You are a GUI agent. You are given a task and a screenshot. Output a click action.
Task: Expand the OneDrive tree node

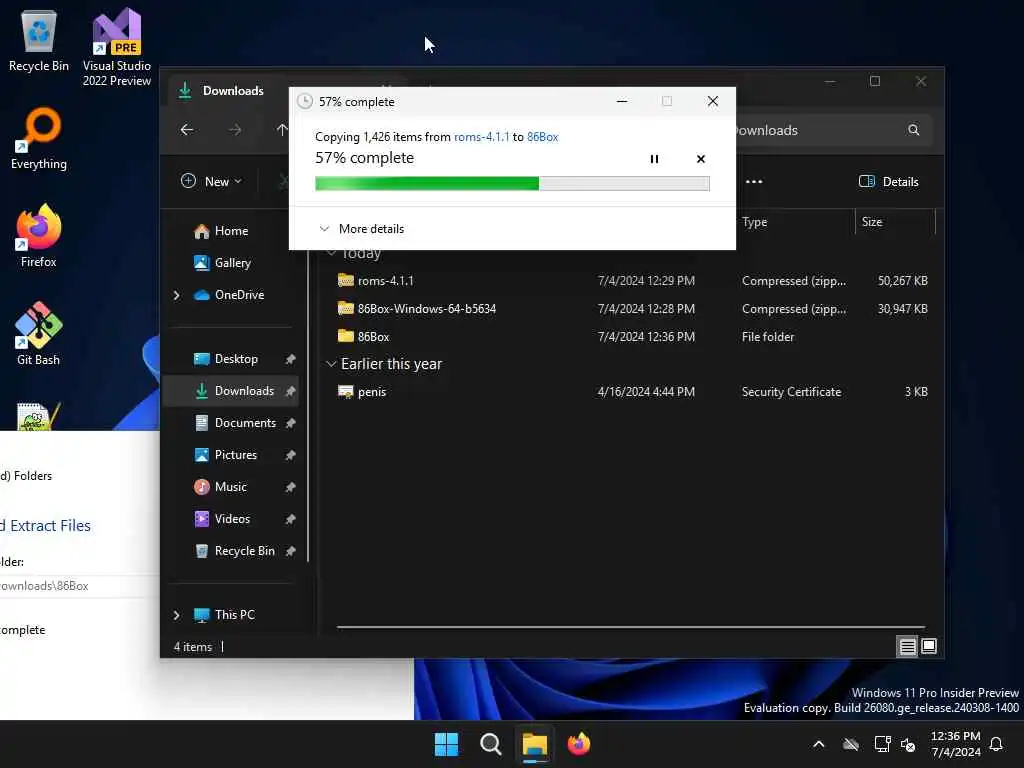point(176,295)
